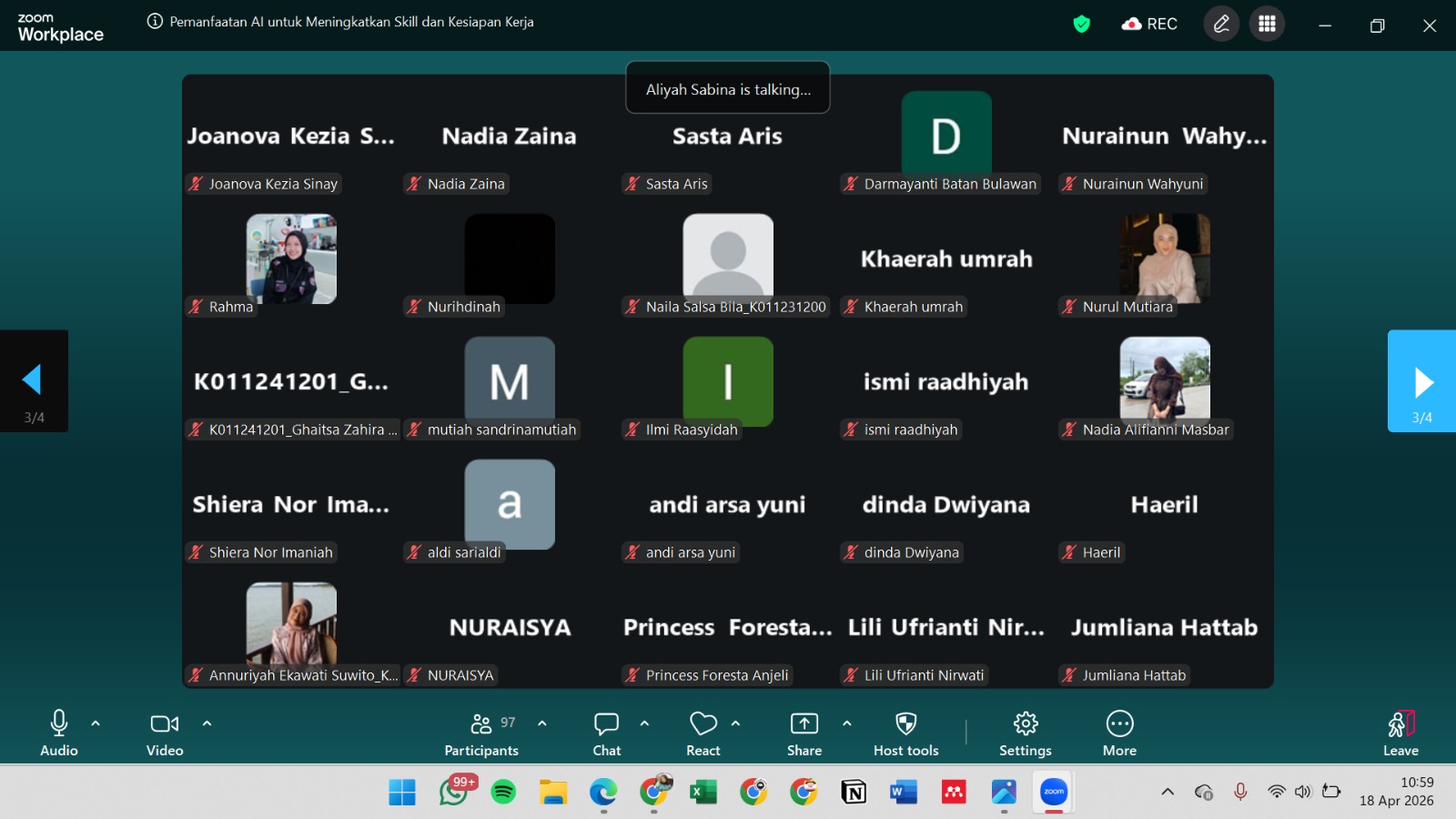
Task: Toggle camera with Video button
Action: pyautogui.click(x=165, y=733)
